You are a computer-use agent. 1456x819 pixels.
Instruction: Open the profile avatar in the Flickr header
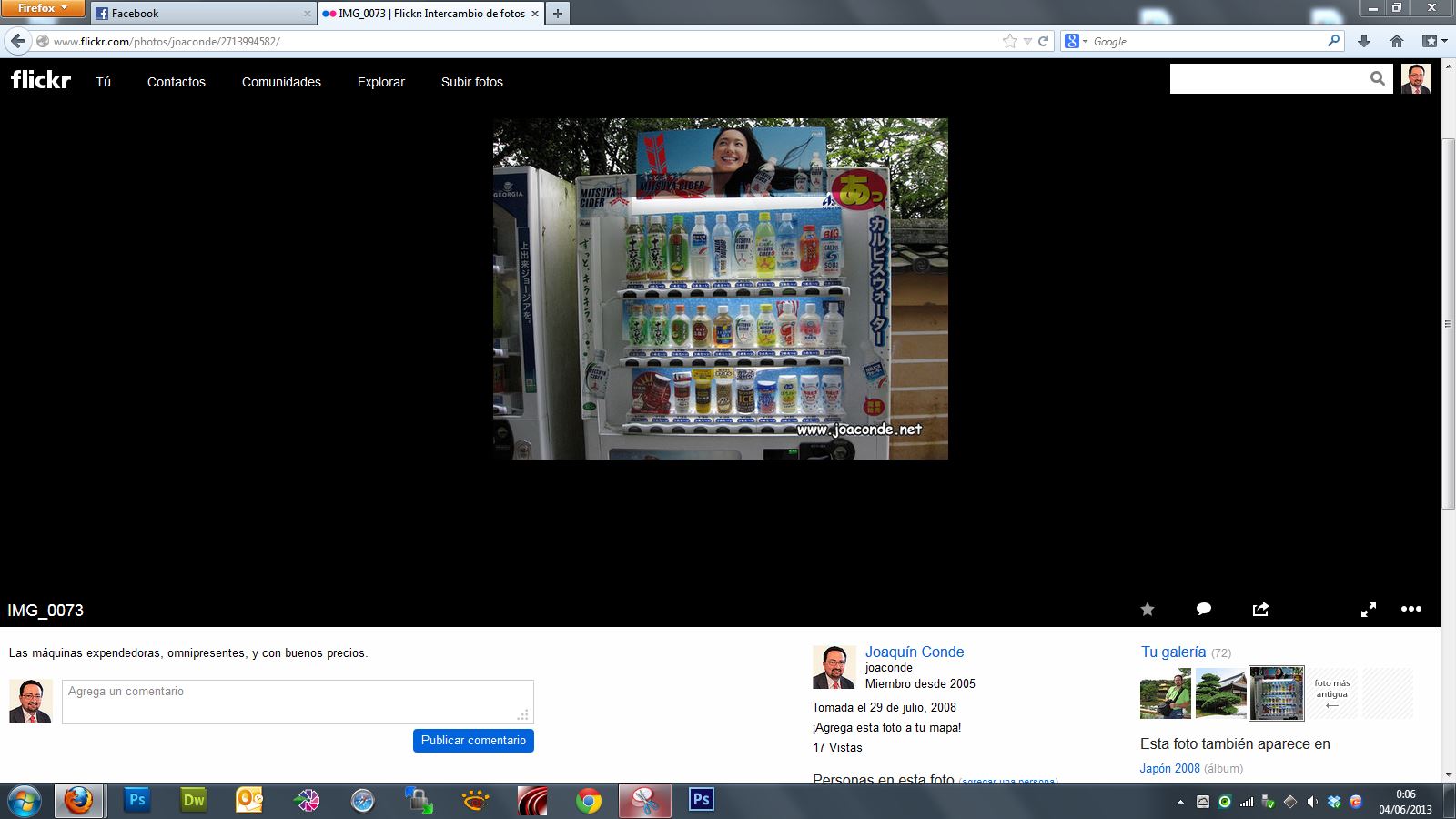(x=1416, y=79)
